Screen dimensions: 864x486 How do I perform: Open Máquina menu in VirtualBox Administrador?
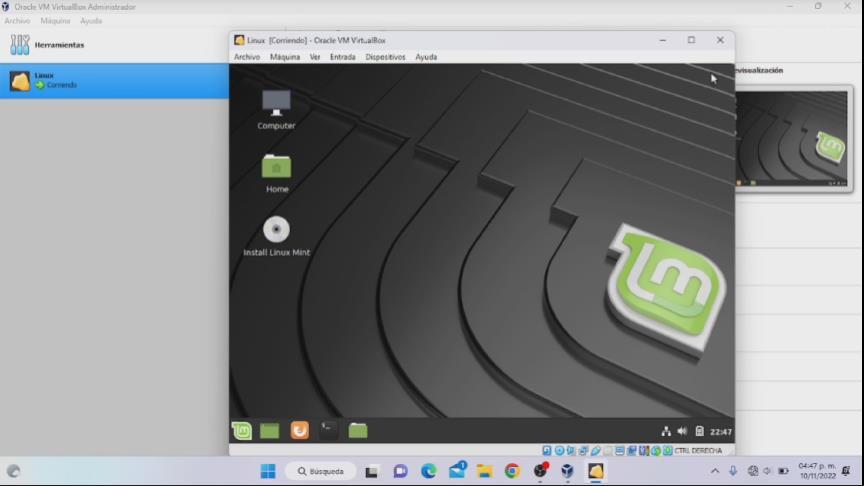pyautogui.click(x=55, y=21)
